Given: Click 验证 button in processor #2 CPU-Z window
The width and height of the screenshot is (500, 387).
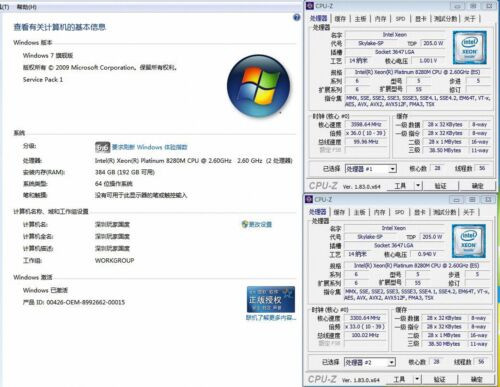Looking at the screenshot, I should pyautogui.click(x=439, y=379).
